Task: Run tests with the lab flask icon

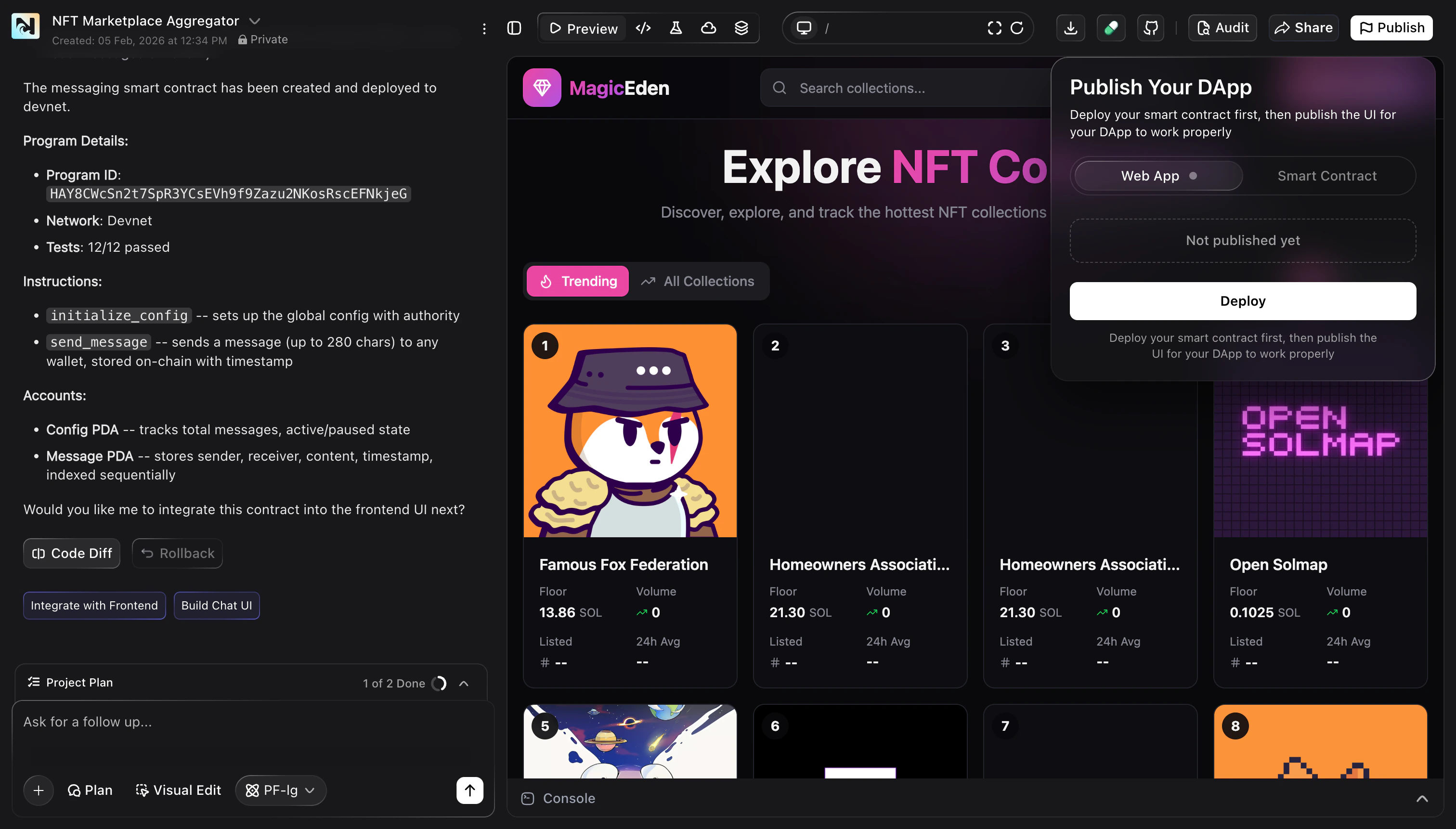Action: pos(676,27)
